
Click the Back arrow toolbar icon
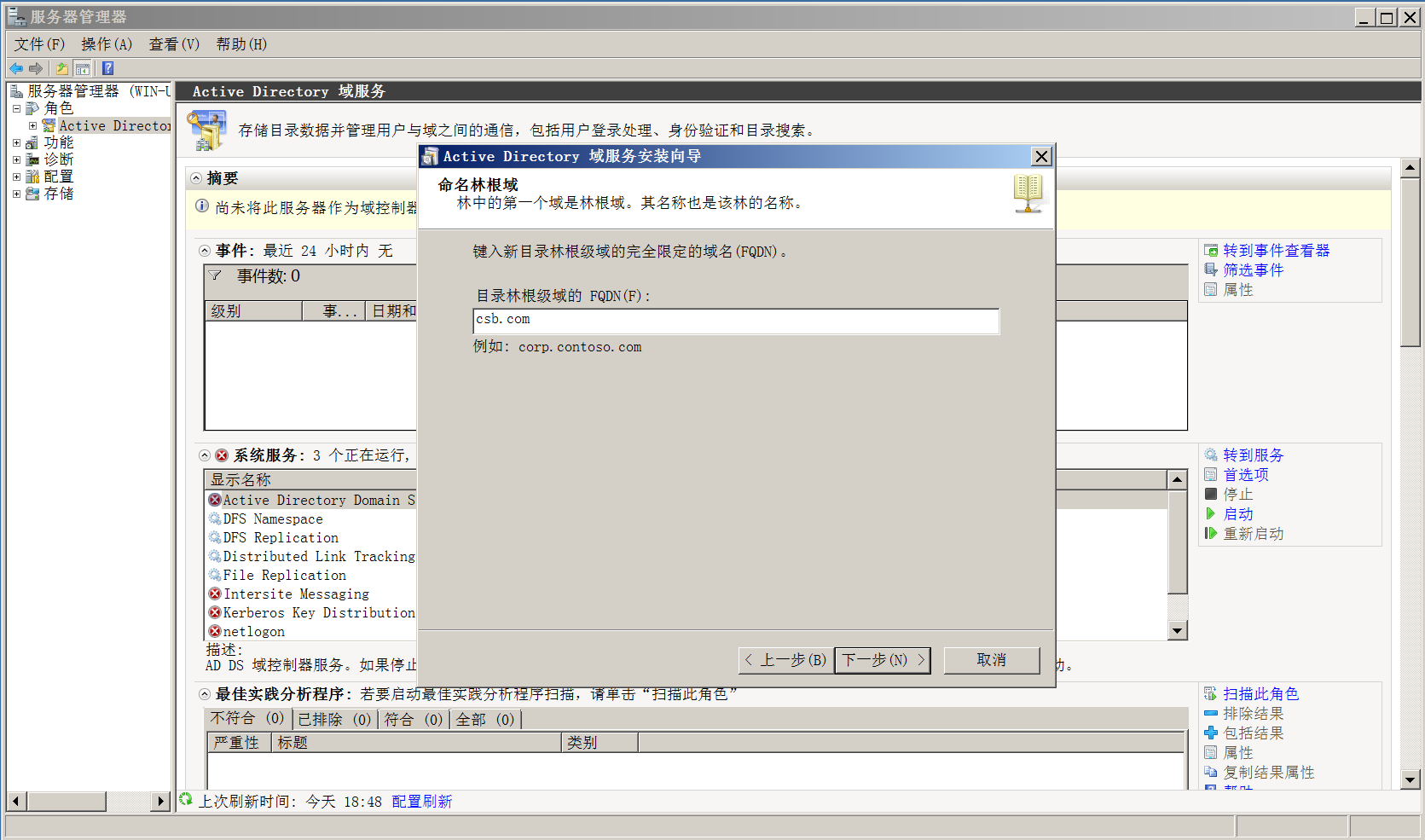click(16, 68)
